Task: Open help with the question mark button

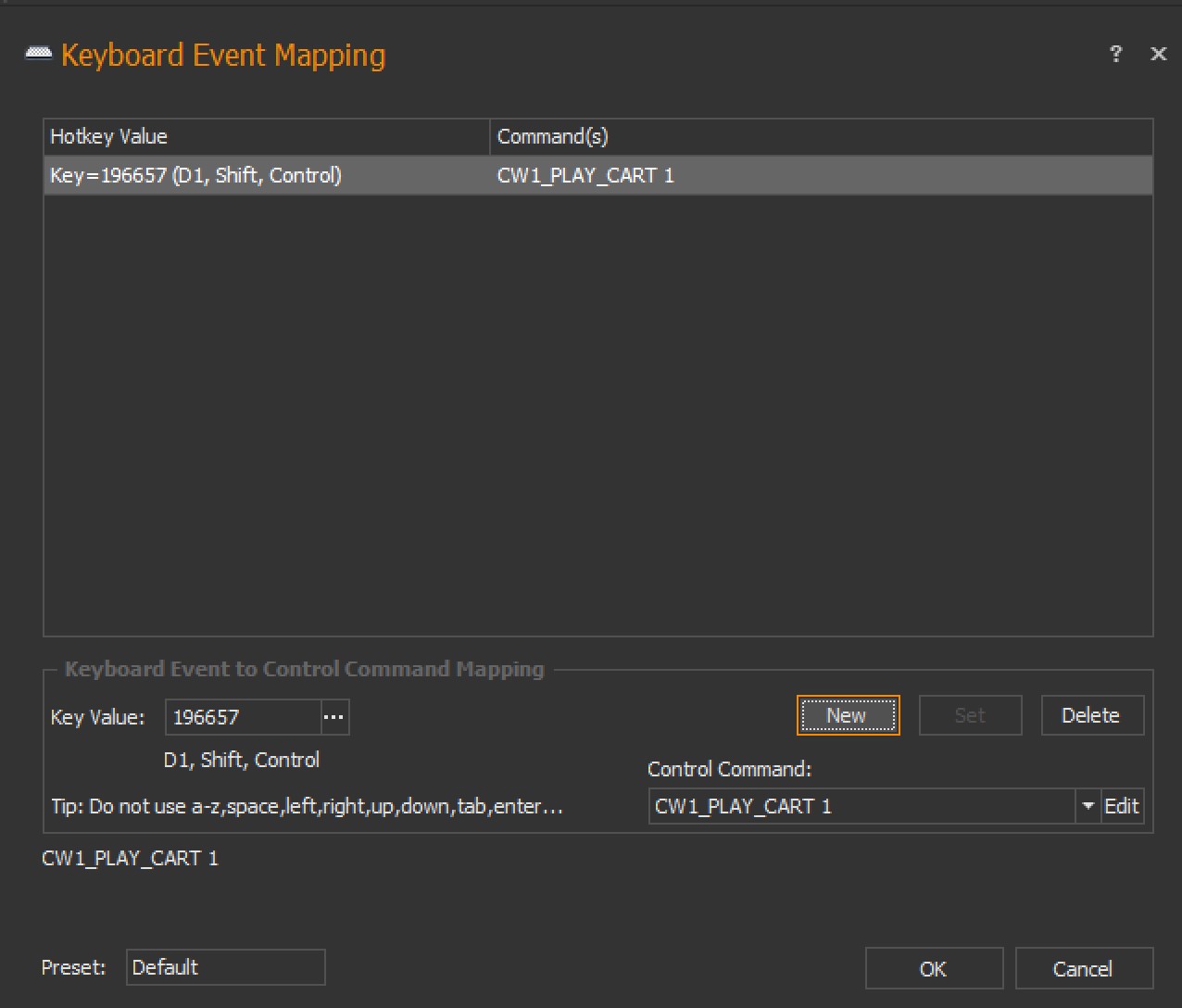Action: 1116,54
